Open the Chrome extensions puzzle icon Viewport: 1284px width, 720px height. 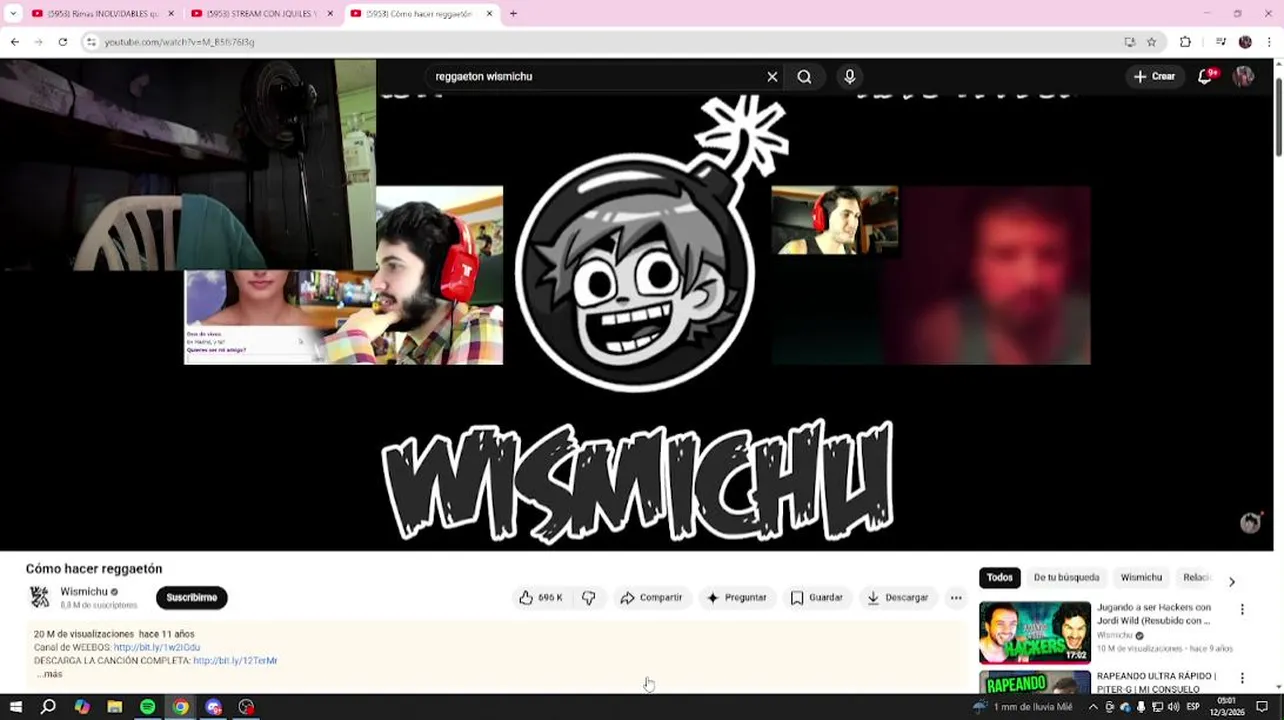coord(1186,42)
